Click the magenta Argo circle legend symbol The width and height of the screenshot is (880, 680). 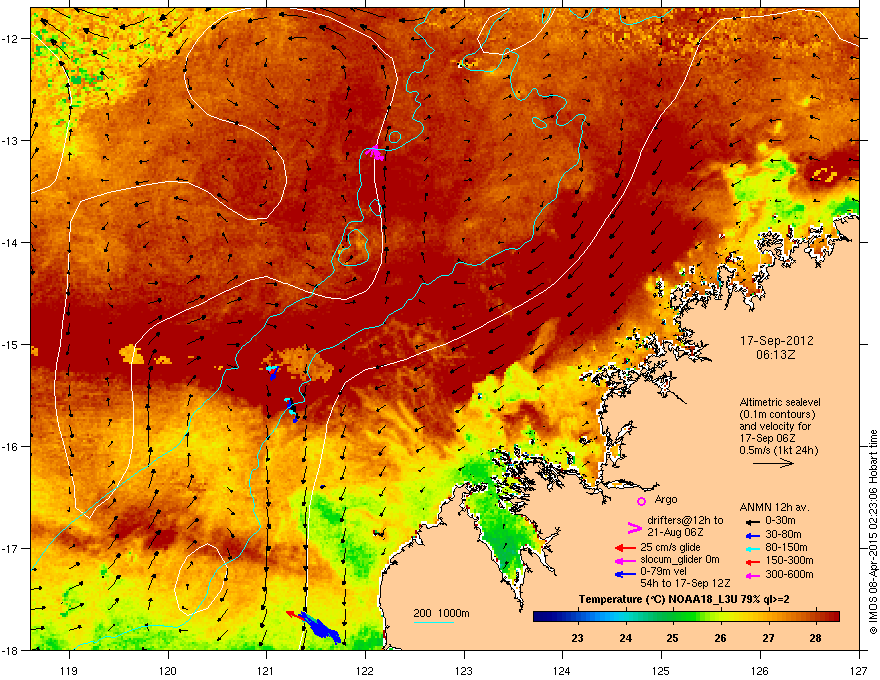tap(641, 501)
